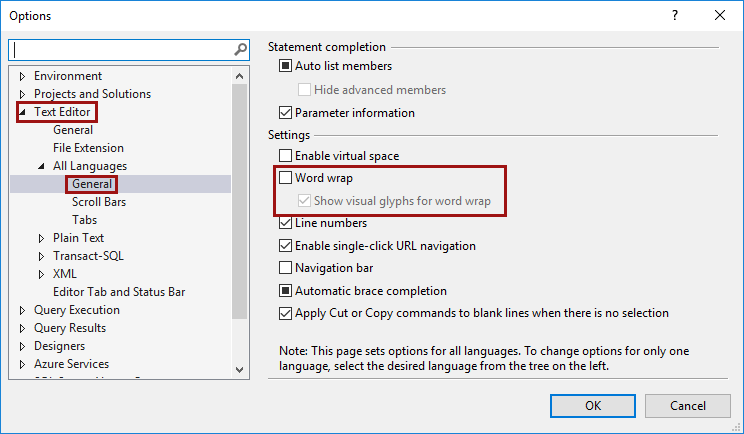Disable Line numbers checkbox

pos(286,223)
